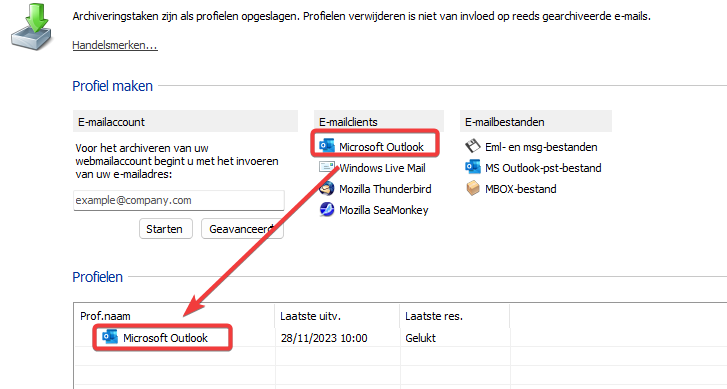This screenshot has height=389, width=727.
Task: Sort profiles by the Prof.naam column header
Action: tap(105, 316)
